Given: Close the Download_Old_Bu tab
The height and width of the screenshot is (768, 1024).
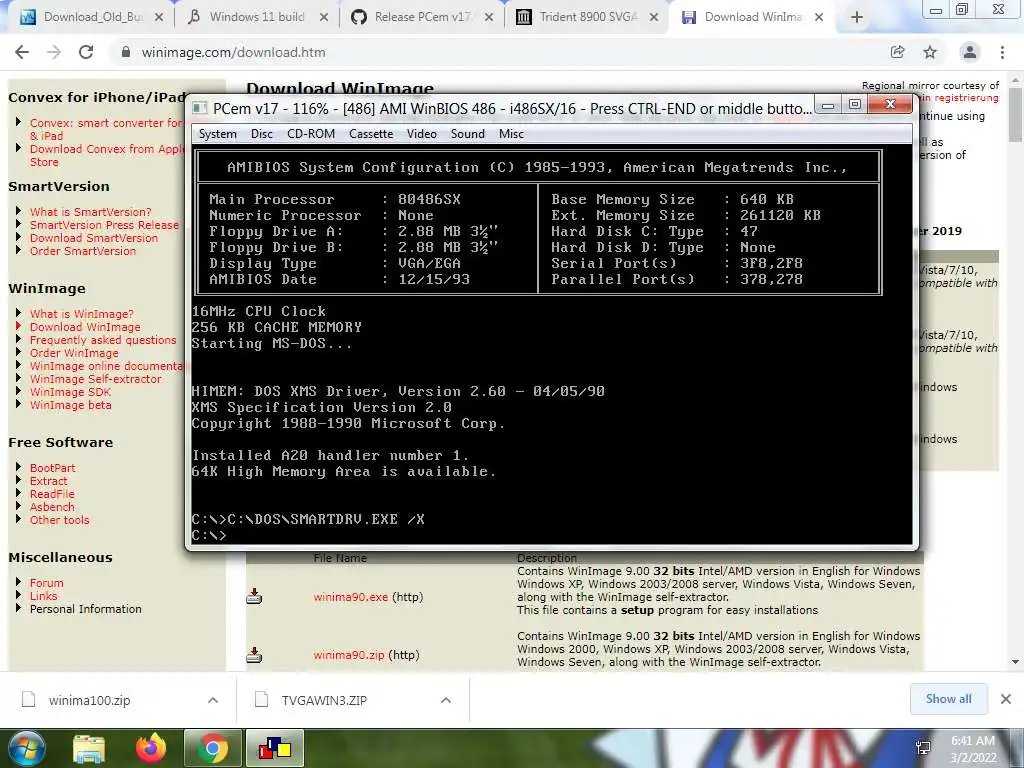Looking at the screenshot, I should pyautogui.click(x=159, y=18).
